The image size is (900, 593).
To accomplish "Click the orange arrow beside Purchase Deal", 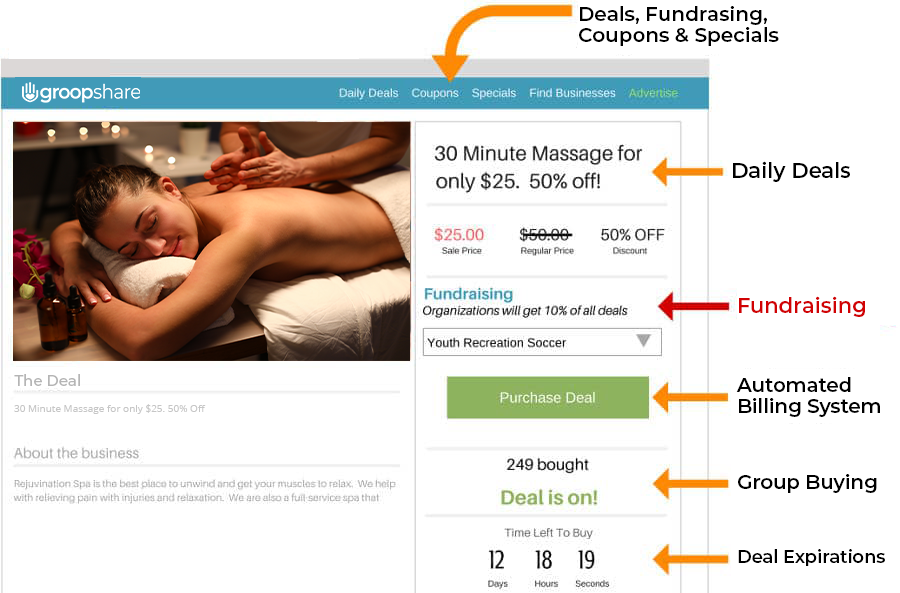I will pos(690,397).
